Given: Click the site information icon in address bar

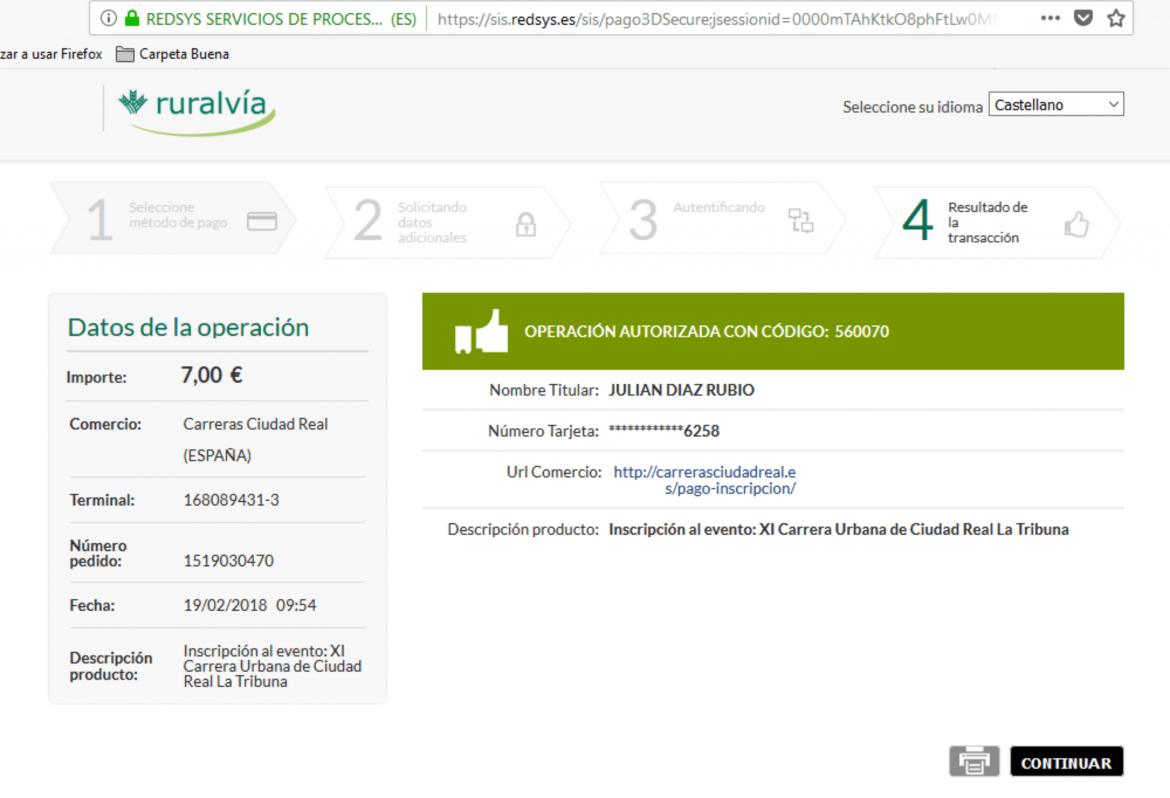Looking at the screenshot, I should tap(109, 19).
